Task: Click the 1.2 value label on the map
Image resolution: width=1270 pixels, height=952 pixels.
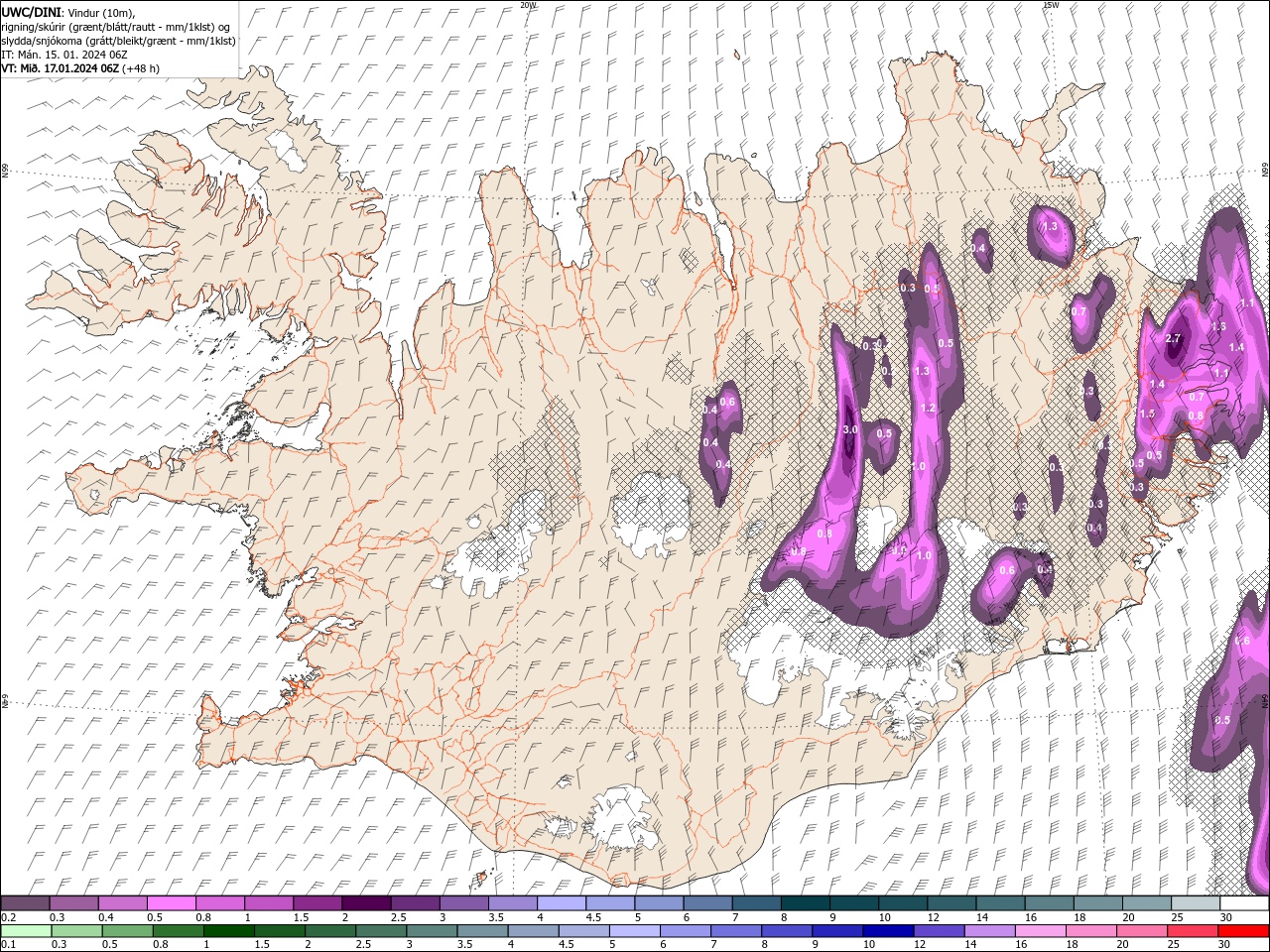Action: tap(929, 409)
